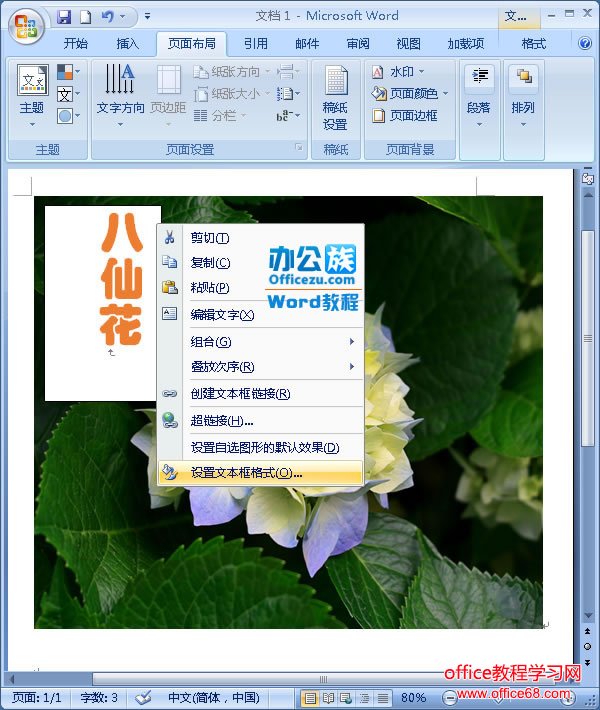Select 编辑文字 in the context menu
Screen dimensions: 600x710
[x=260, y=314]
